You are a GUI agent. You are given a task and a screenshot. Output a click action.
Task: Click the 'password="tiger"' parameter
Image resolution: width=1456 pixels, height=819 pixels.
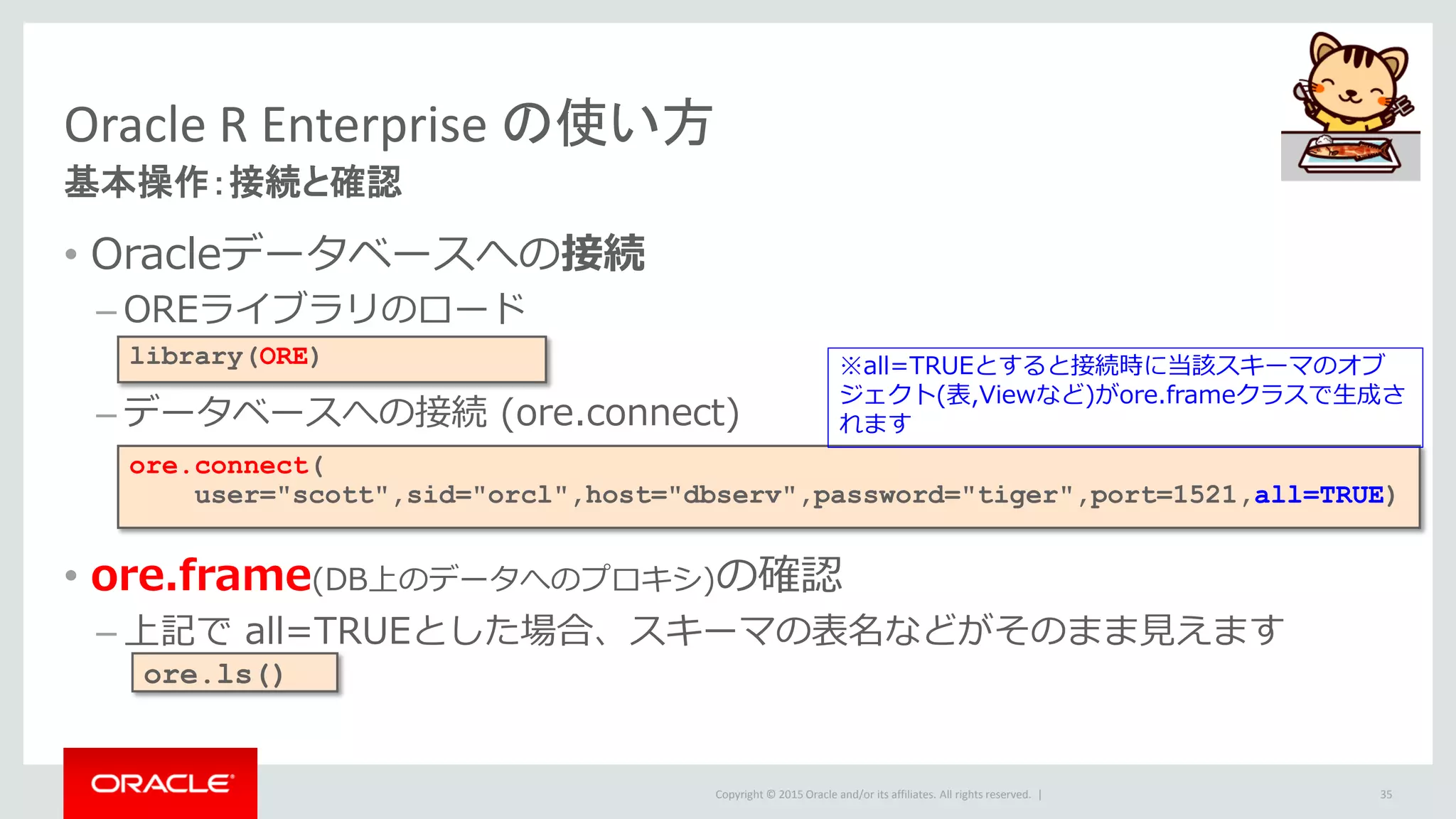pyautogui.click(x=943, y=495)
